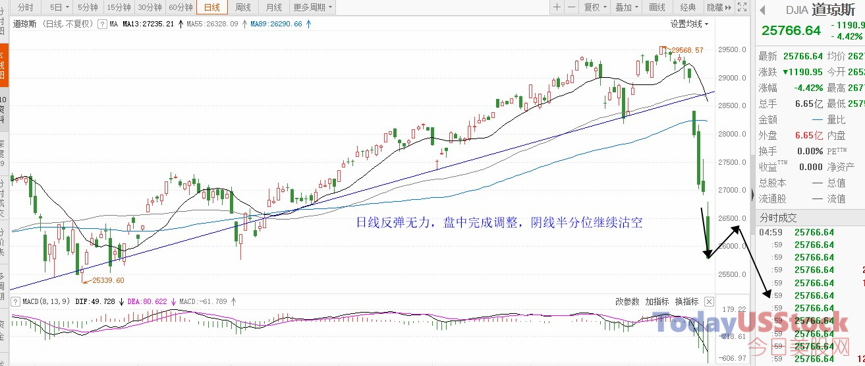This screenshot has width=865, height=366.
Task: Click 加指标 to add an indicator
Action: (x=657, y=301)
